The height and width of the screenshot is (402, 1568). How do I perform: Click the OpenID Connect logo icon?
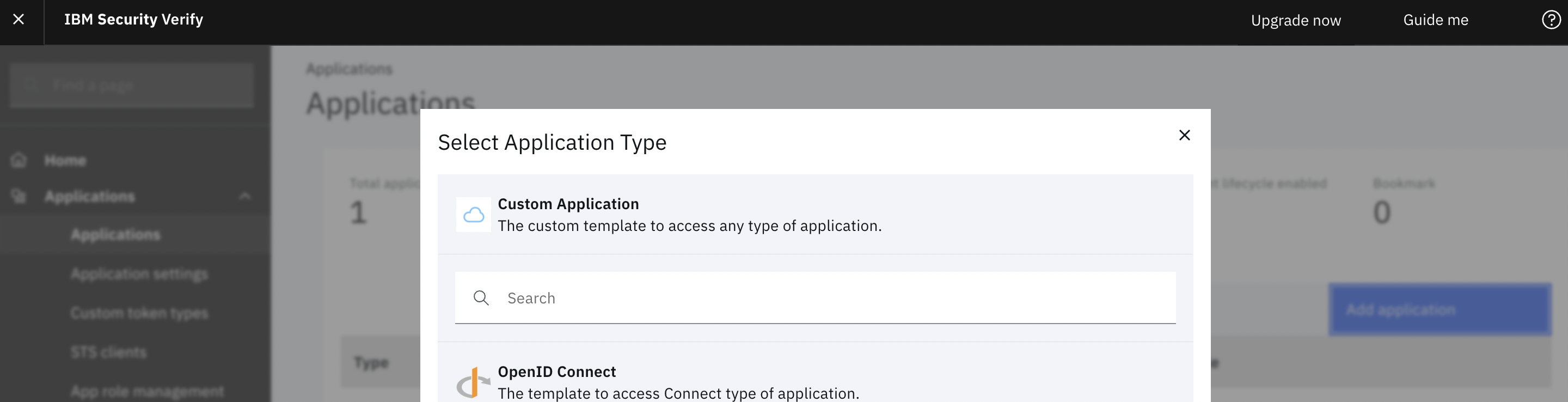pos(473,382)
